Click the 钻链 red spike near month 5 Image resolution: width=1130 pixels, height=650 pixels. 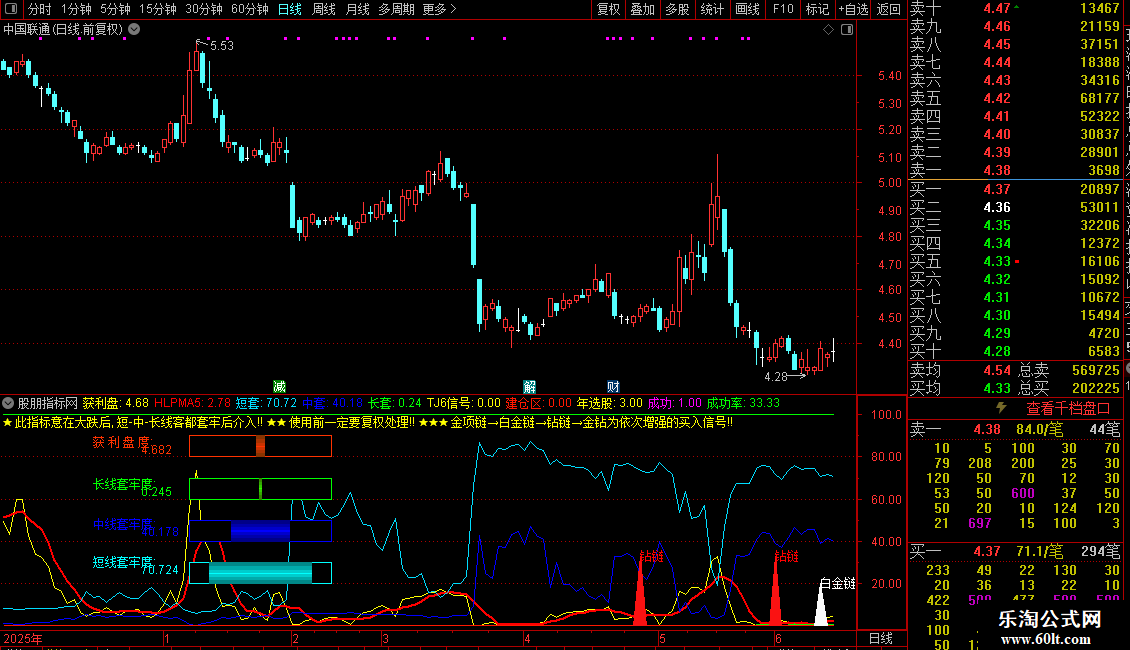point(640,595)
